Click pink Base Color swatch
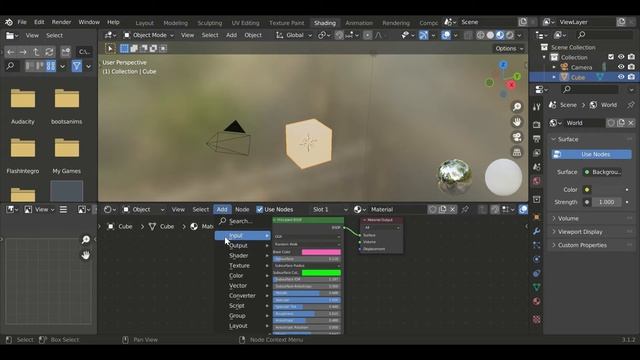This screenshot has width=640, height=360. point(321,252)
